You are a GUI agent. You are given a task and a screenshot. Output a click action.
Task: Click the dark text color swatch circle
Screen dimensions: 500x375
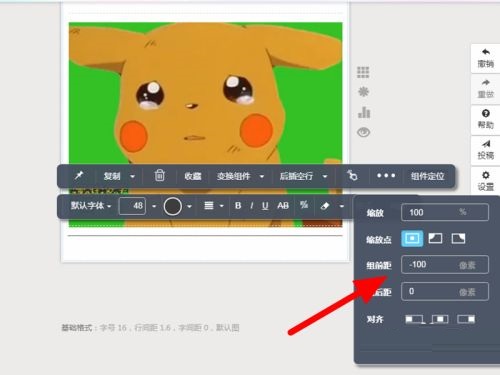click(x=173, y=206)
